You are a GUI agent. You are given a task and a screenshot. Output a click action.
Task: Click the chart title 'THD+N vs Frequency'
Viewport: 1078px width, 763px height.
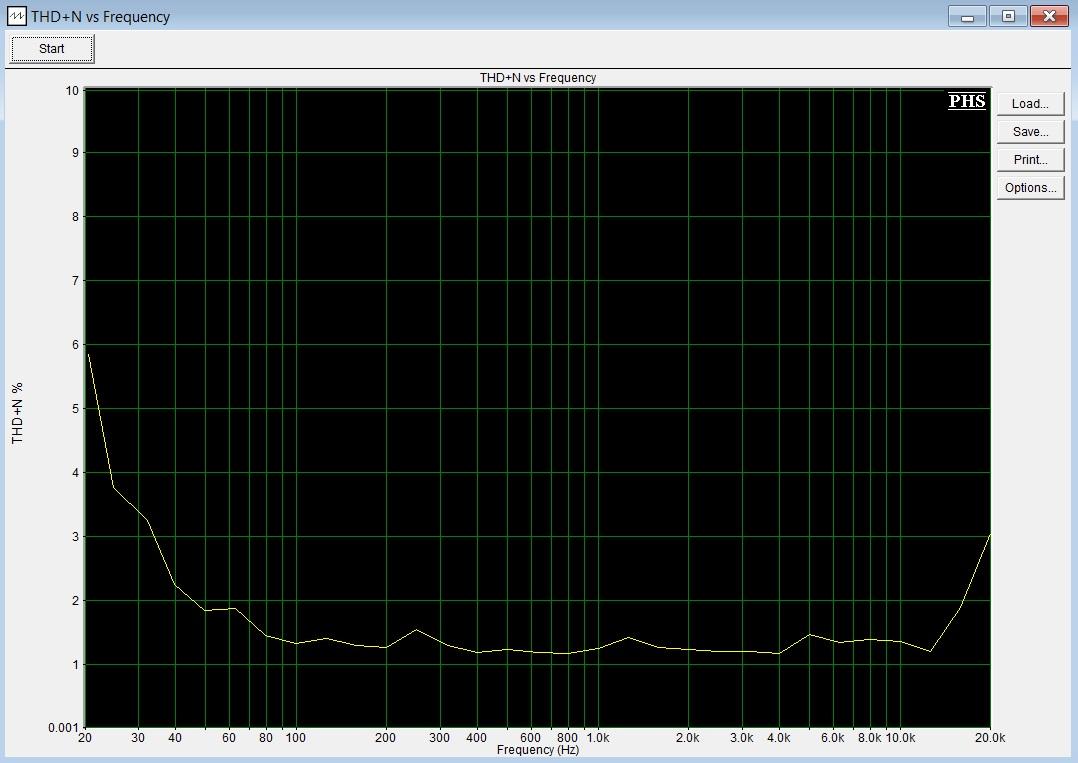point(538,78)
